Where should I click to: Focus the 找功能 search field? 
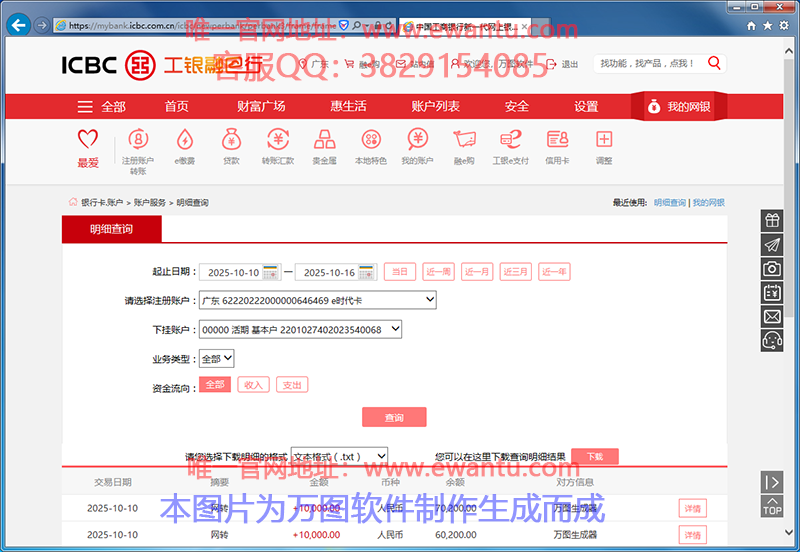coord(648,63)
